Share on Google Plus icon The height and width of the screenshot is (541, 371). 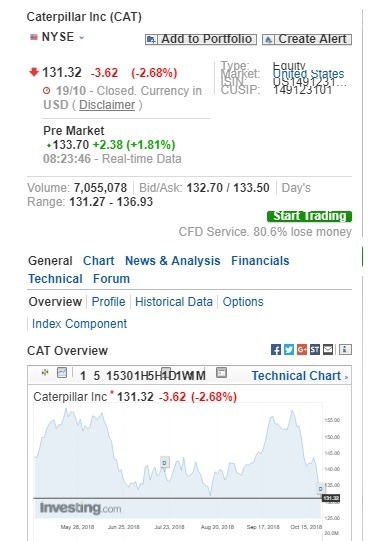click(302, 350)
